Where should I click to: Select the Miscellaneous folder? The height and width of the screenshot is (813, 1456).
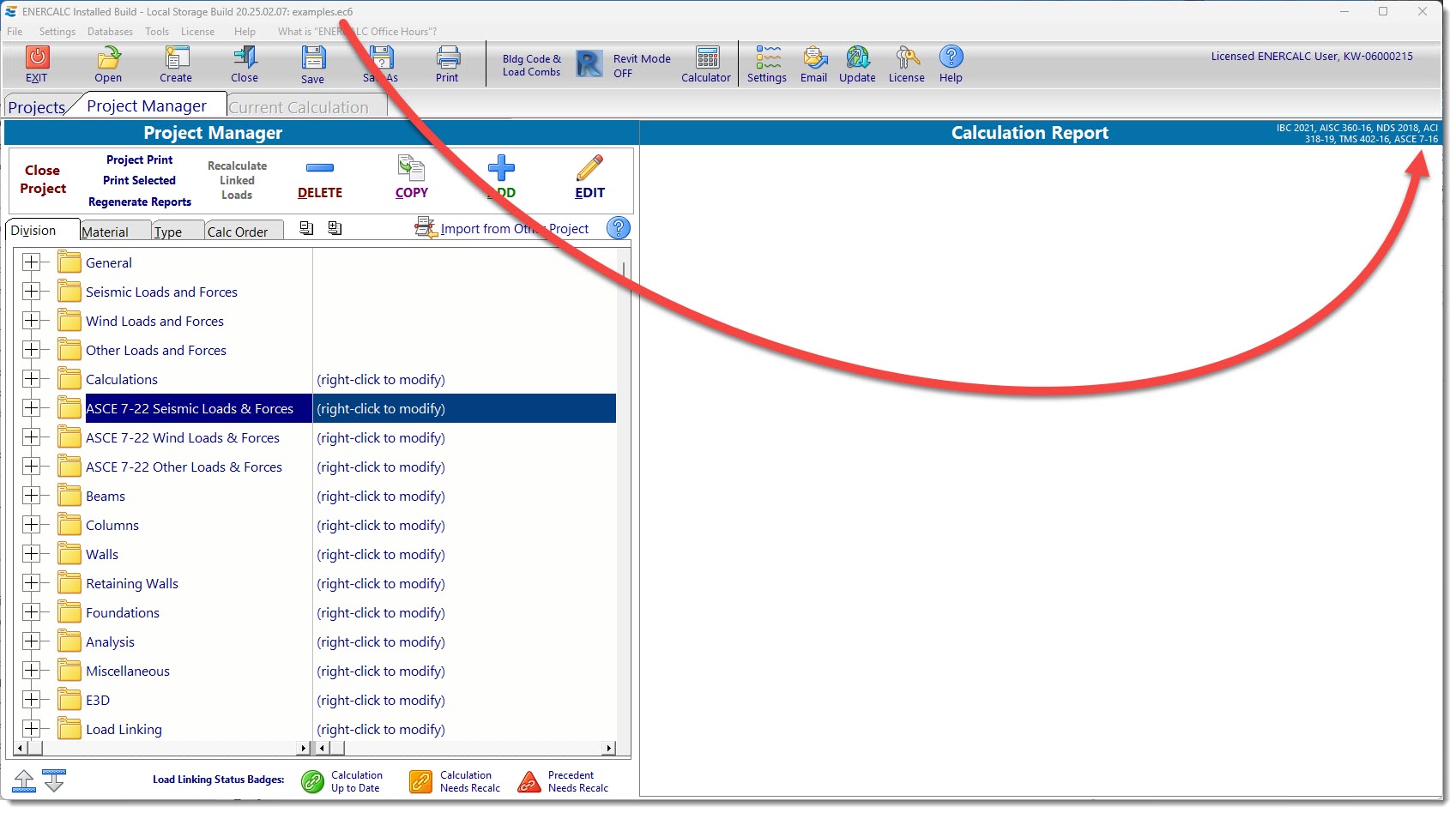click(x=128, y=671)
